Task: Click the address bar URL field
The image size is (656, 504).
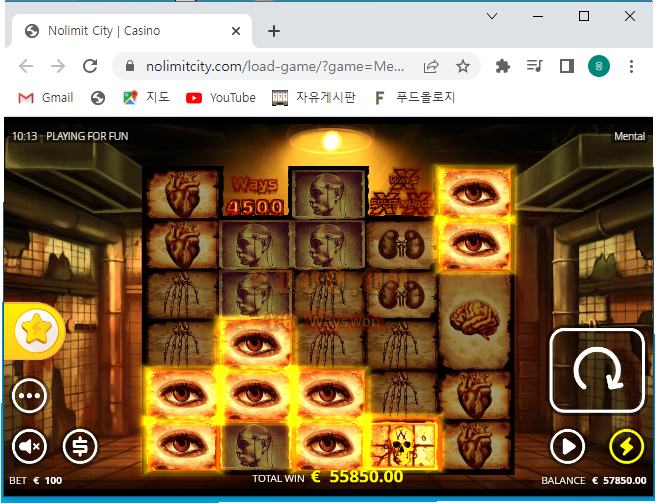Action: pyautogui.click(x=274, y=66)
